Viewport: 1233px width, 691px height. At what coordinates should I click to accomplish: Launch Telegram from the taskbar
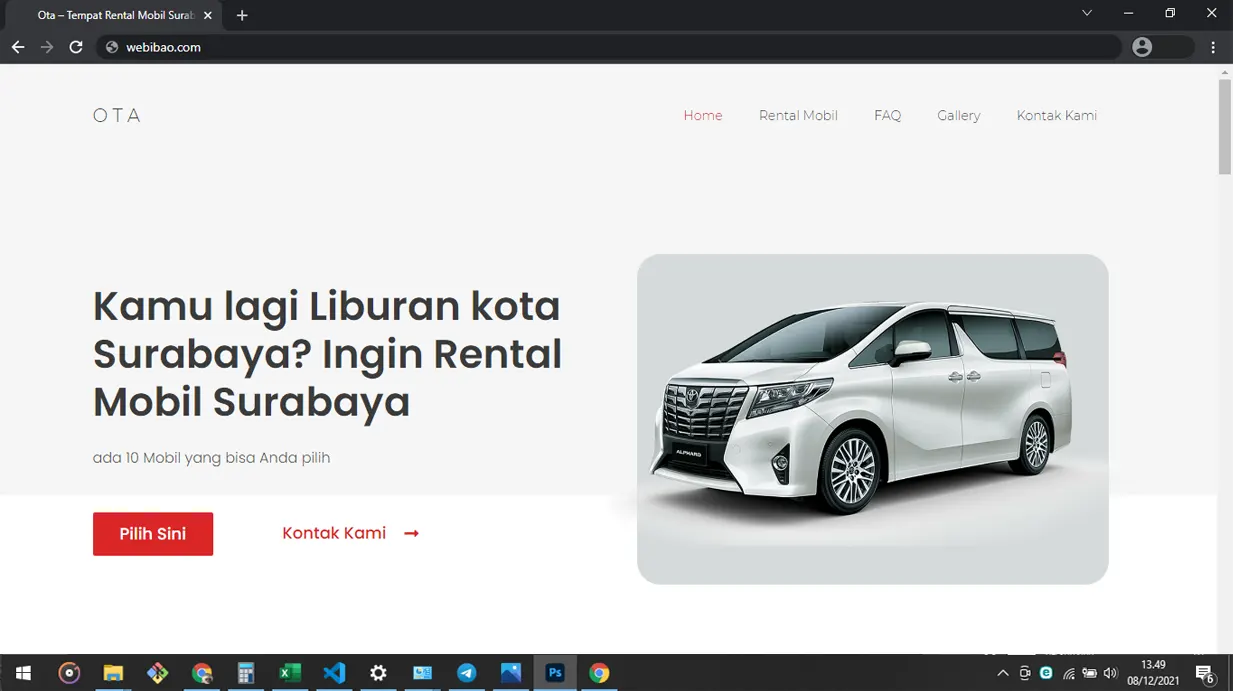pos(467,673)
